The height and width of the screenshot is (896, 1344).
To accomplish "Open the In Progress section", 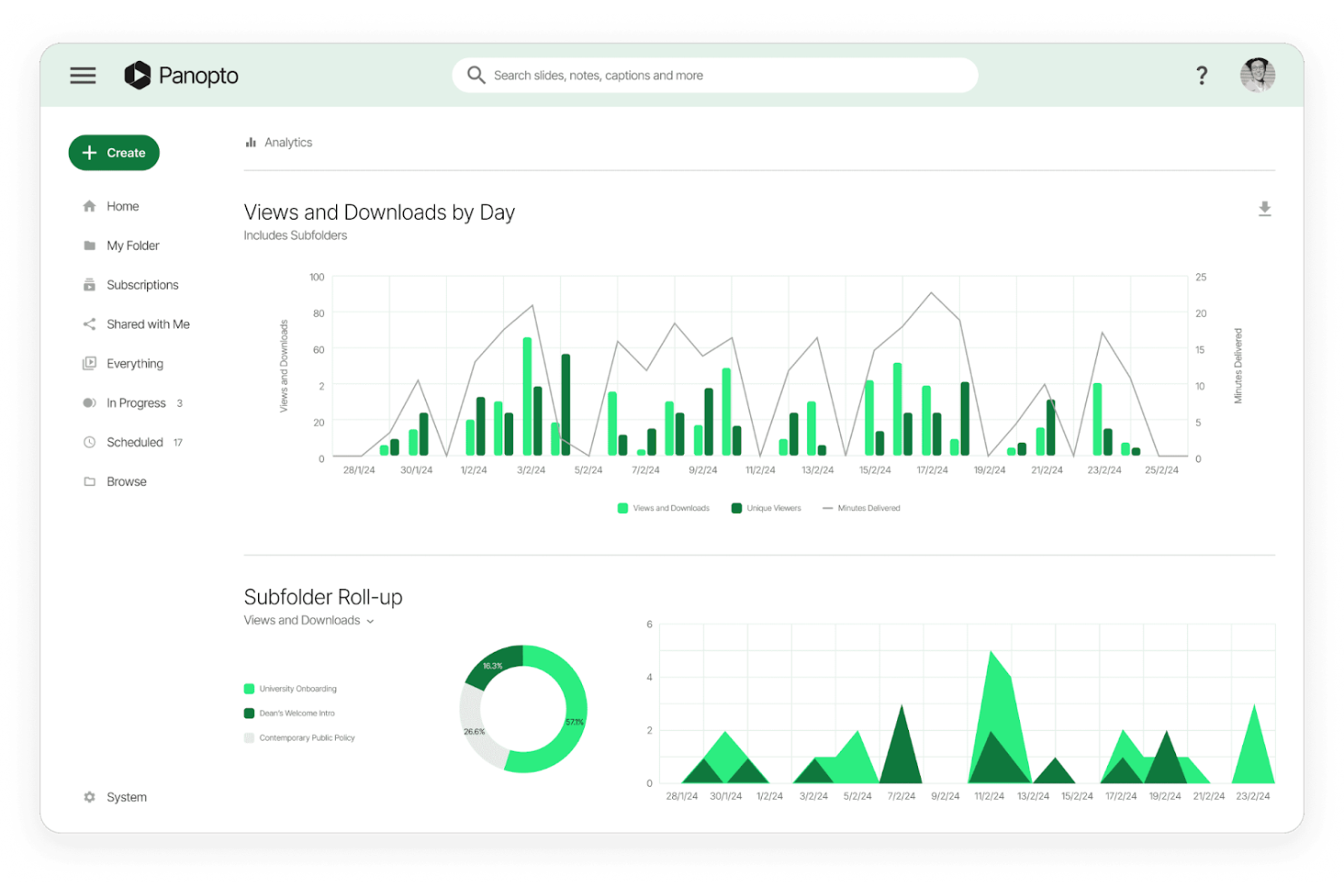I will pos(136,402).
